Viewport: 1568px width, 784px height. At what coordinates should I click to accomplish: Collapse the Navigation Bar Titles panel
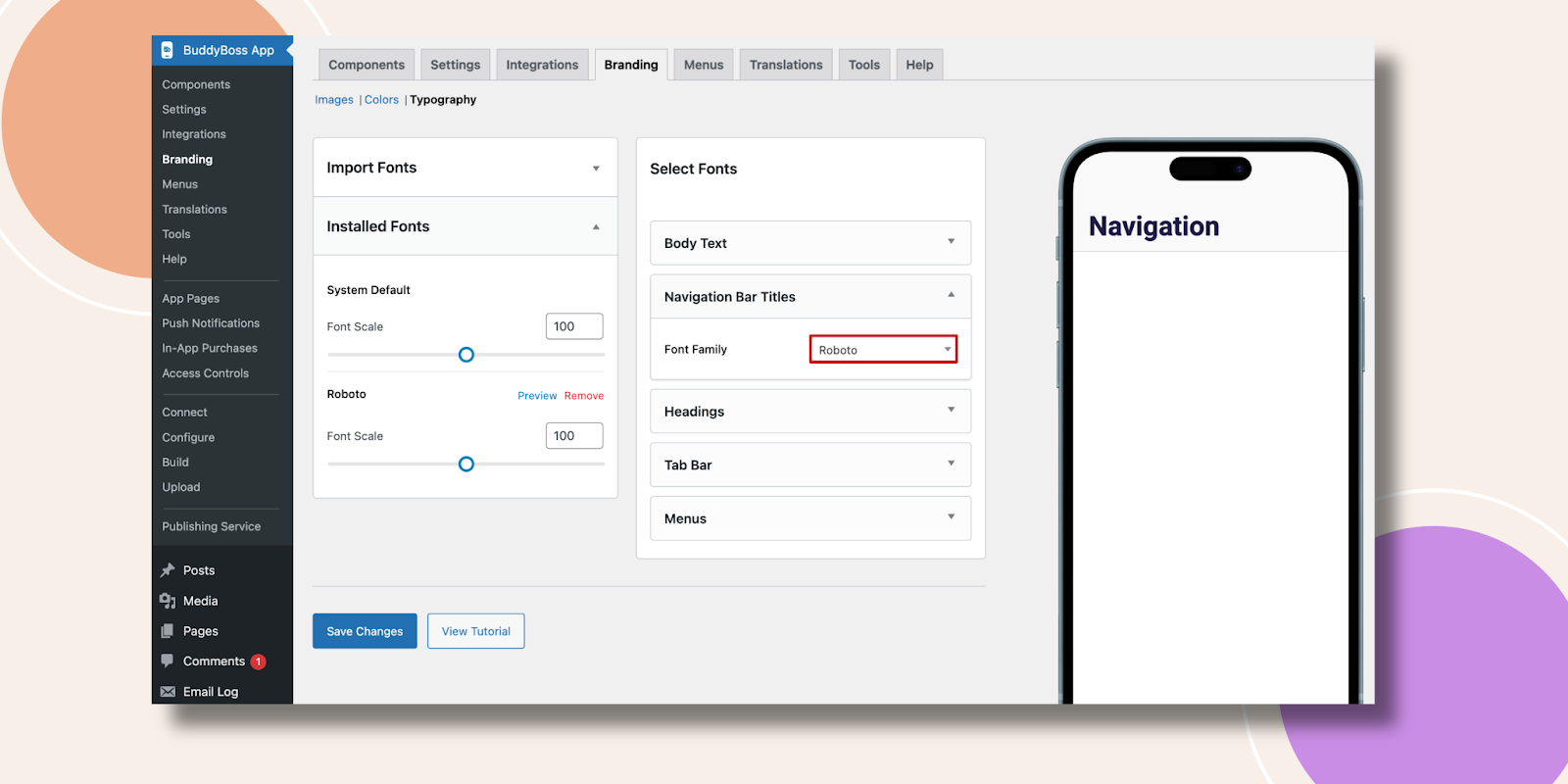pyautogui.click(x=810, y=297)
